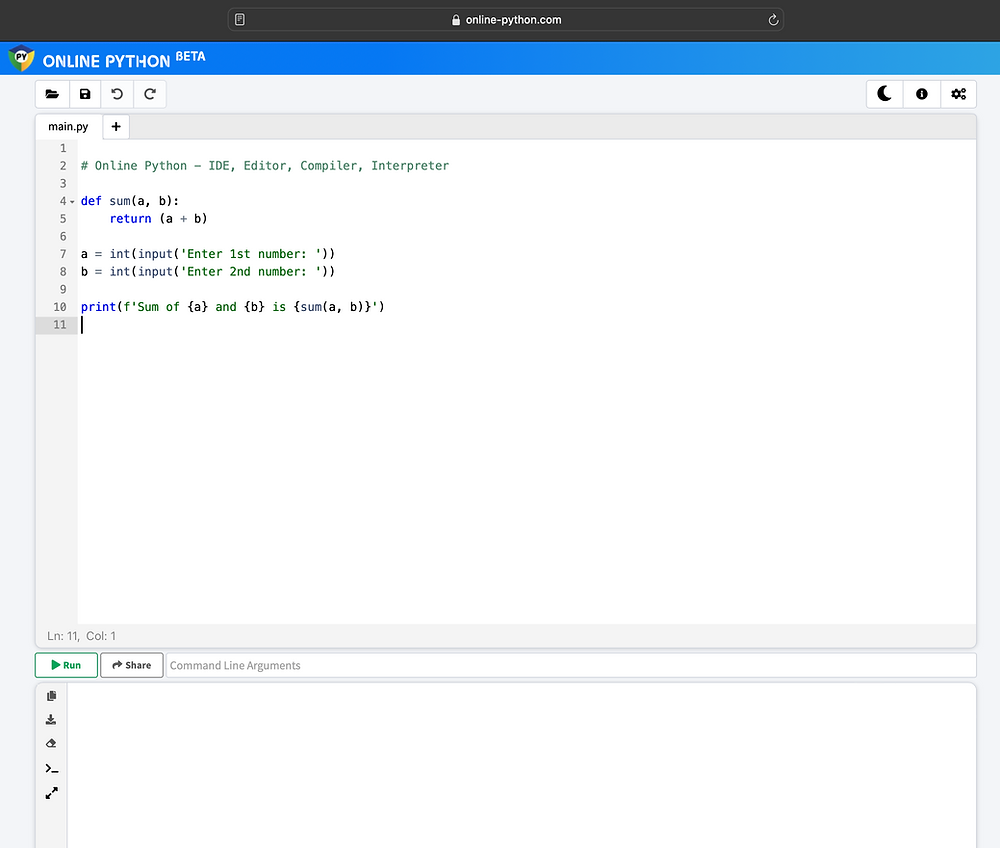Open editor settings gears icon
This screenshot has height=848, width=1000.
(959, 94)
